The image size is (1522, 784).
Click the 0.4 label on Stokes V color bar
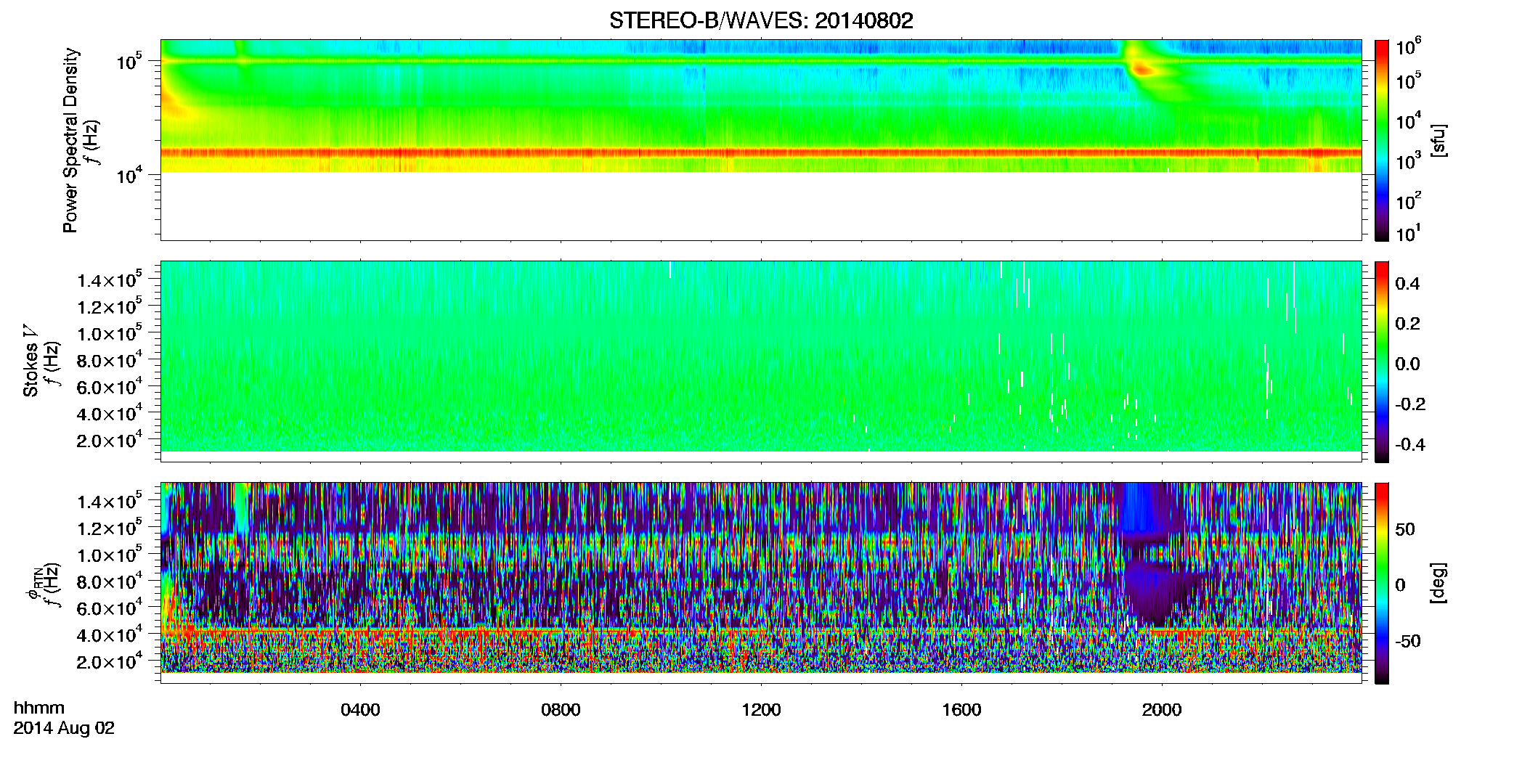tap(1407, 284)
